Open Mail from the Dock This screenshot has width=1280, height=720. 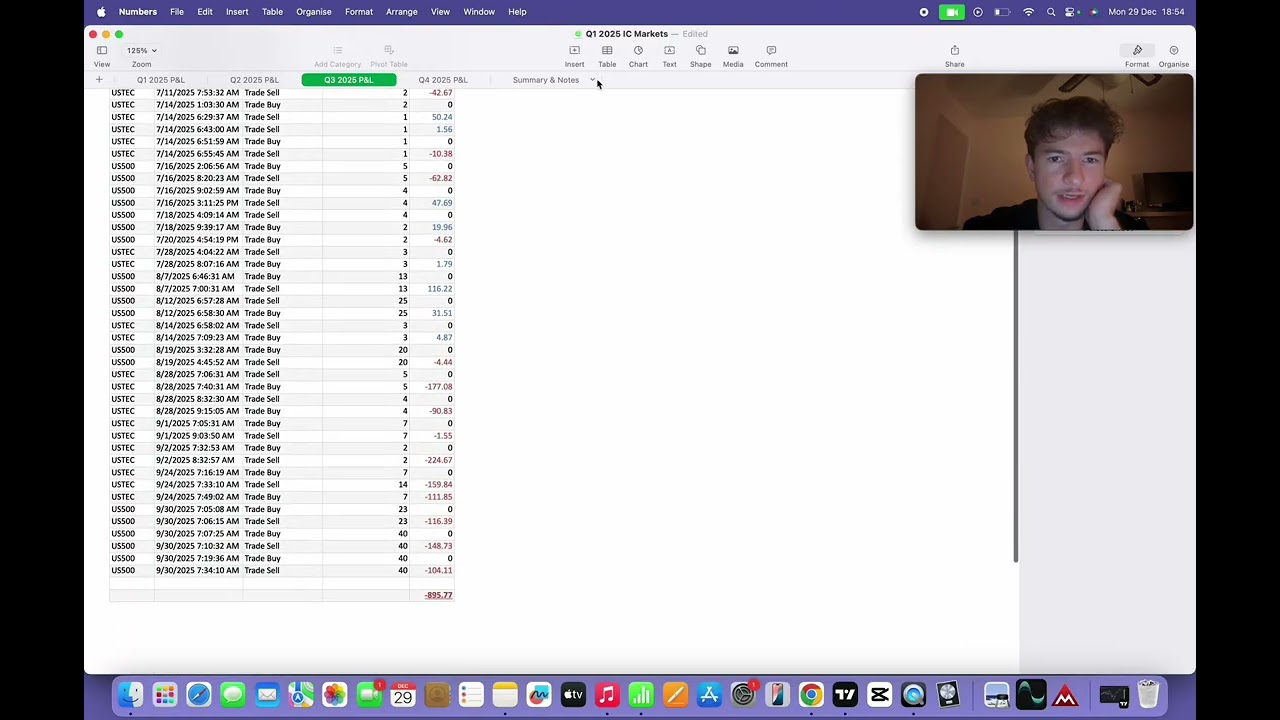[267, 694]
